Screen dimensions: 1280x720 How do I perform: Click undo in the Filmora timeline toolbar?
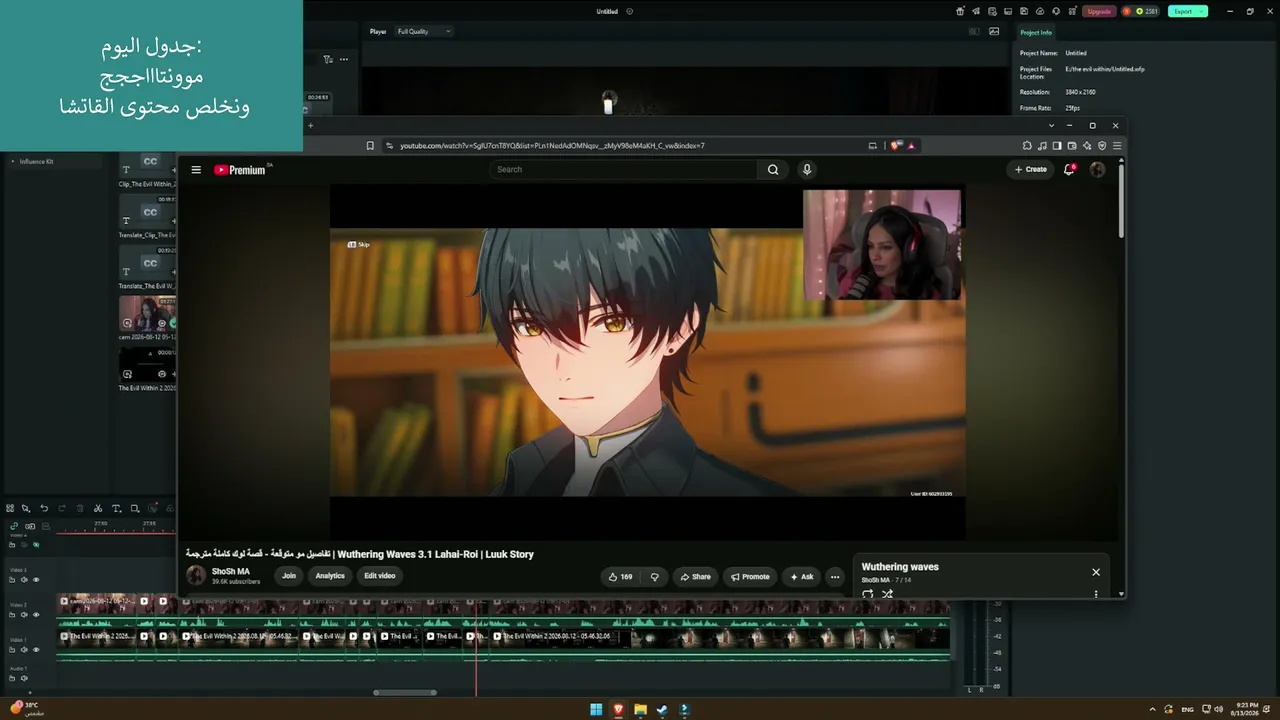(44, 509)
